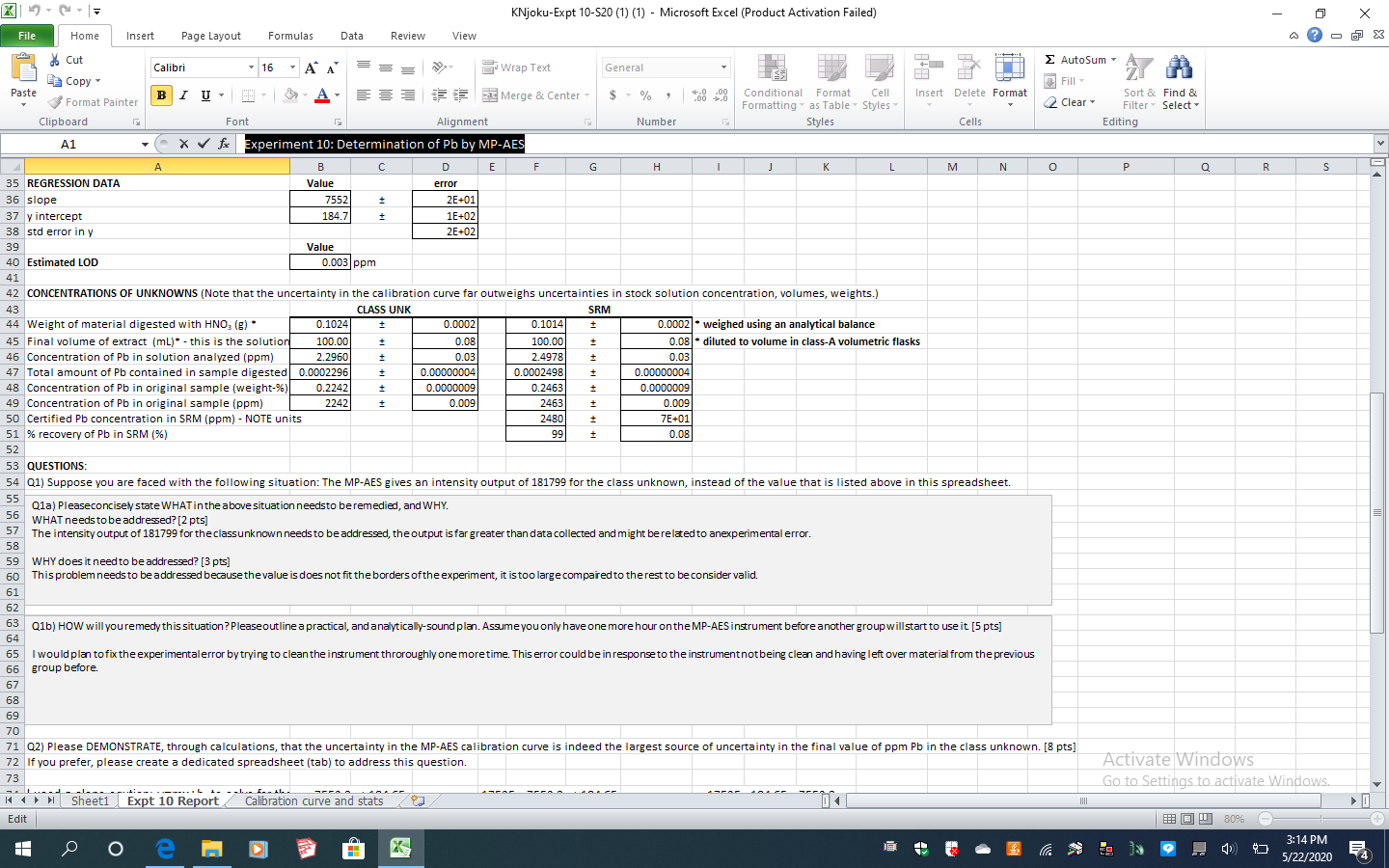Switch to the Formulas ribbon tab
The width and height of the screenshot is (1389, 868).
click(290, 35)
